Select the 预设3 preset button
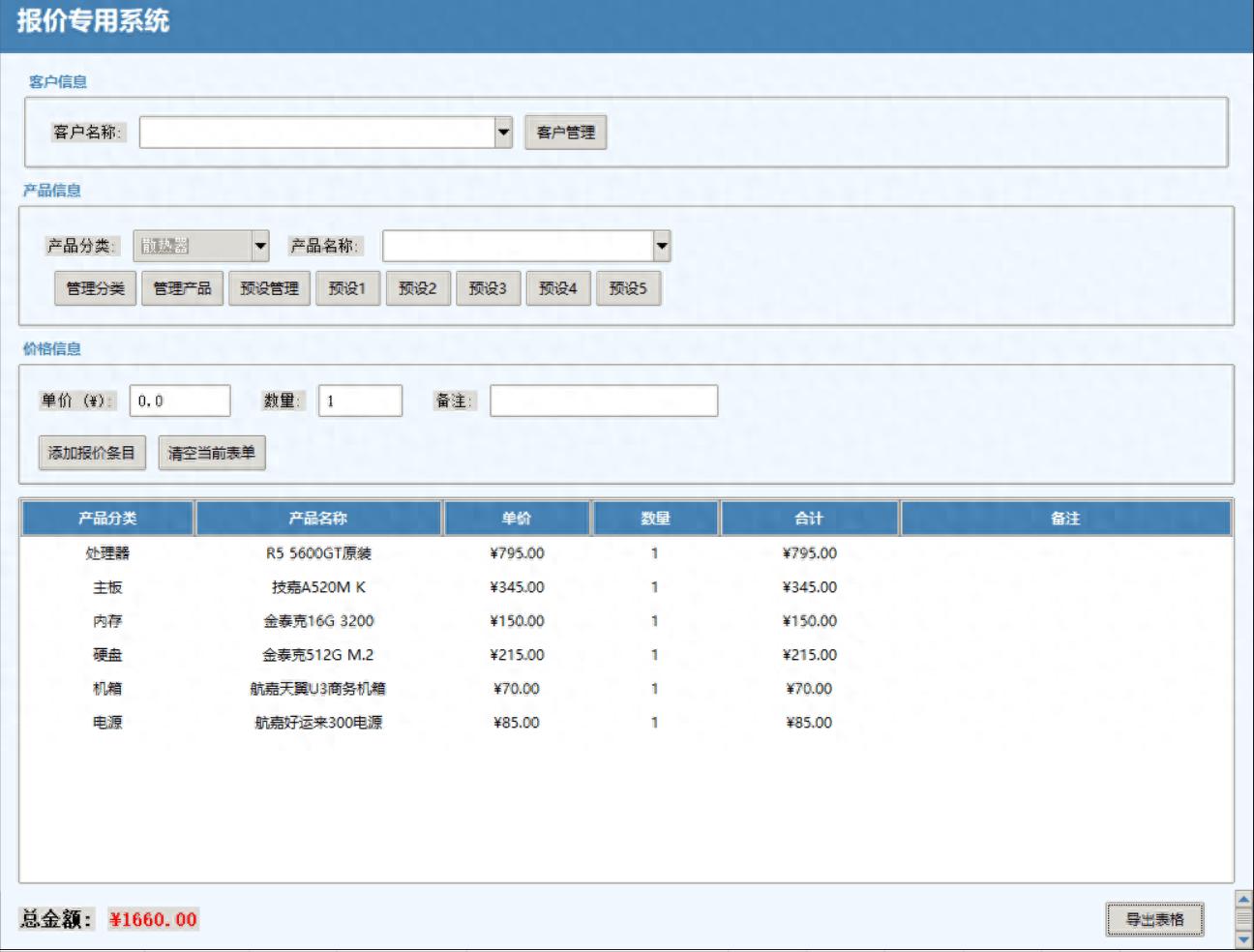 489,288
